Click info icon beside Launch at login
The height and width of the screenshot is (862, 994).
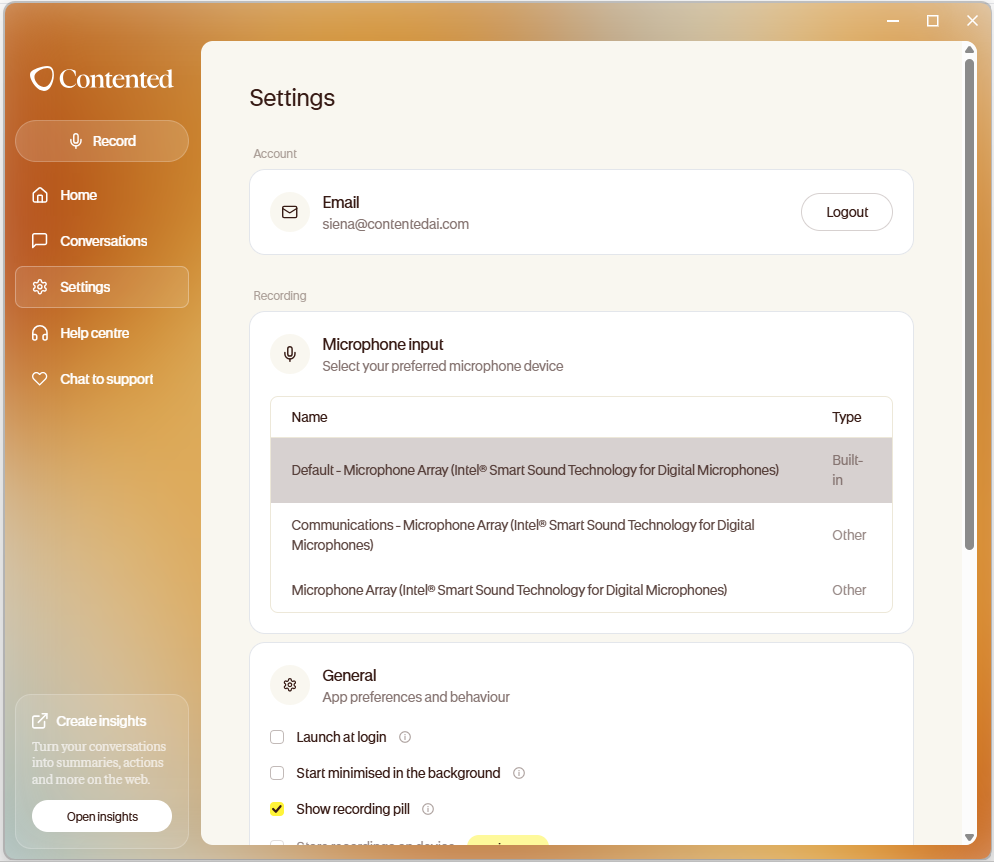pos(405,737)
